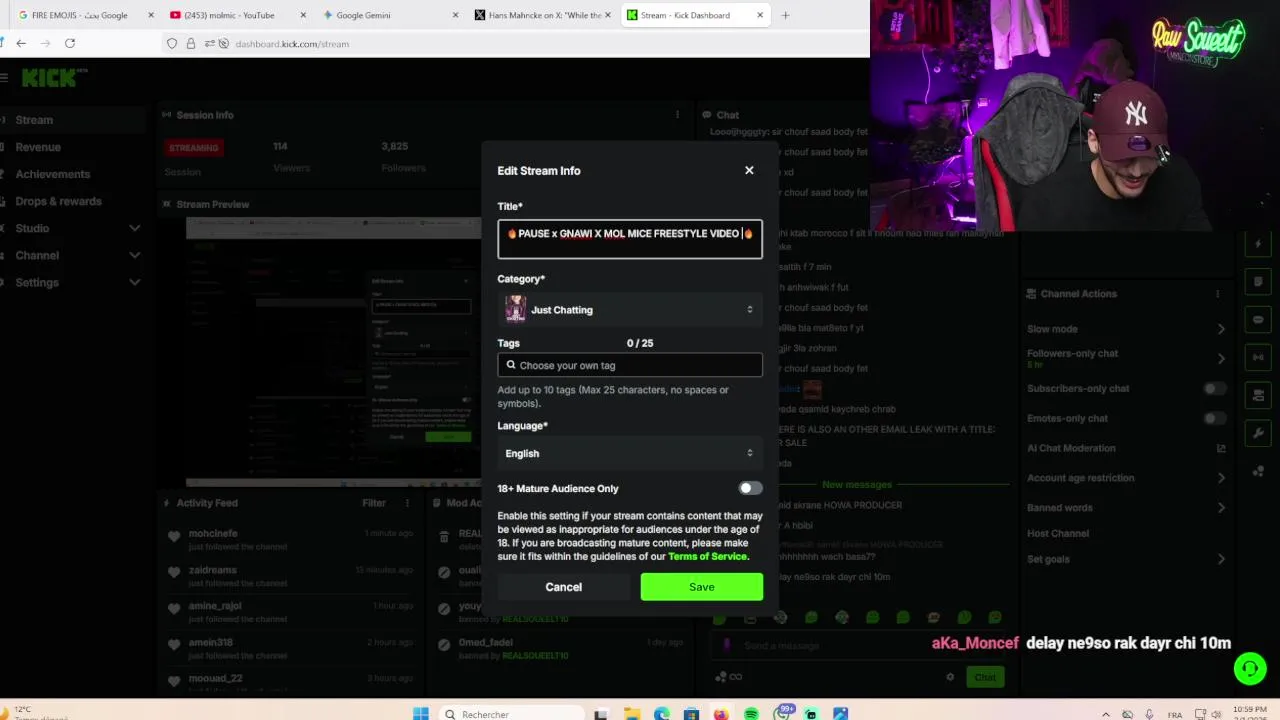The height and width of the screenshot is (720, 1280).
Task: Open Microsoft Edge from the taskbar
Action: pos(662,714)
